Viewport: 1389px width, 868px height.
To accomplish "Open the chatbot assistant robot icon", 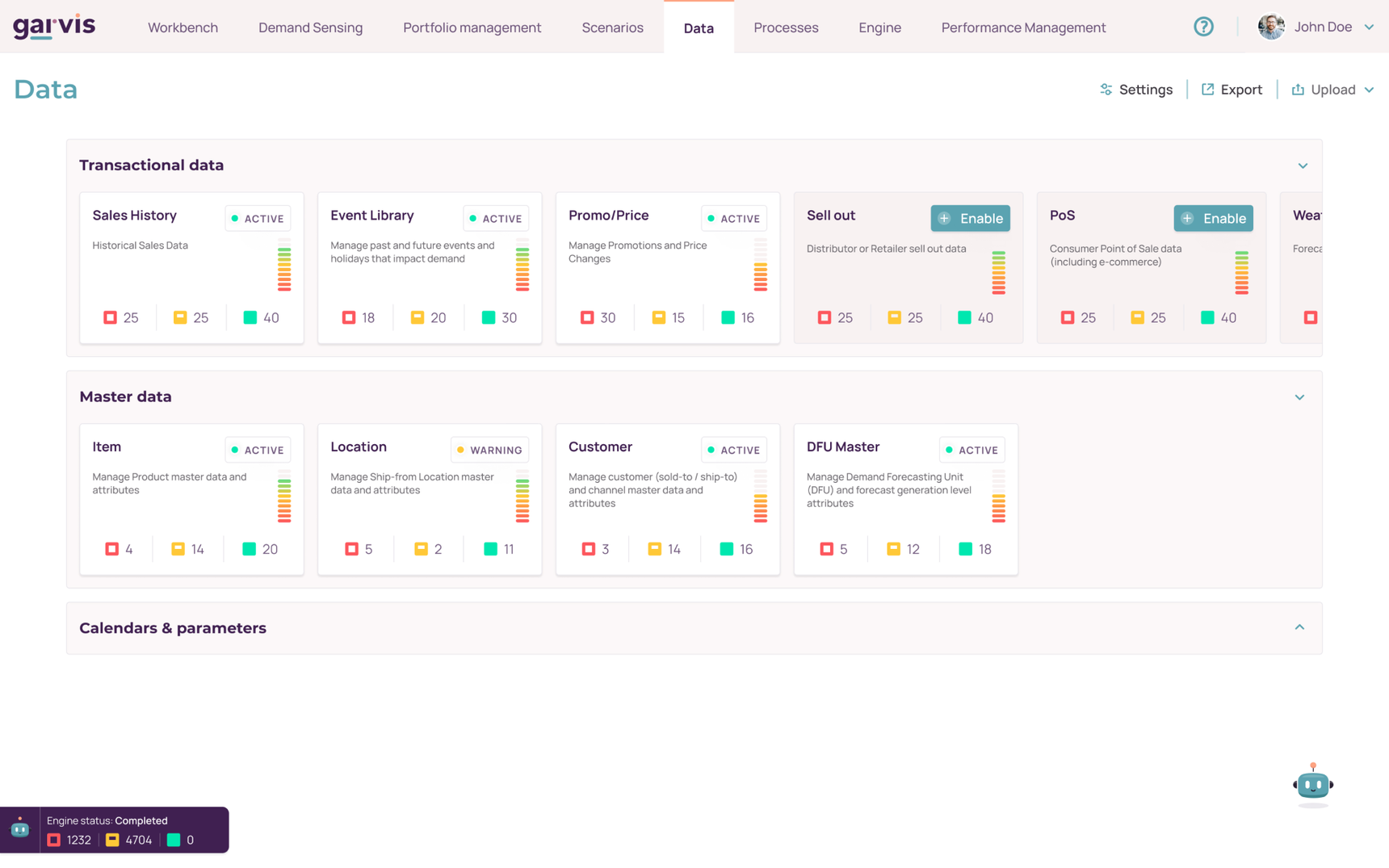I will click(1312, 784).
